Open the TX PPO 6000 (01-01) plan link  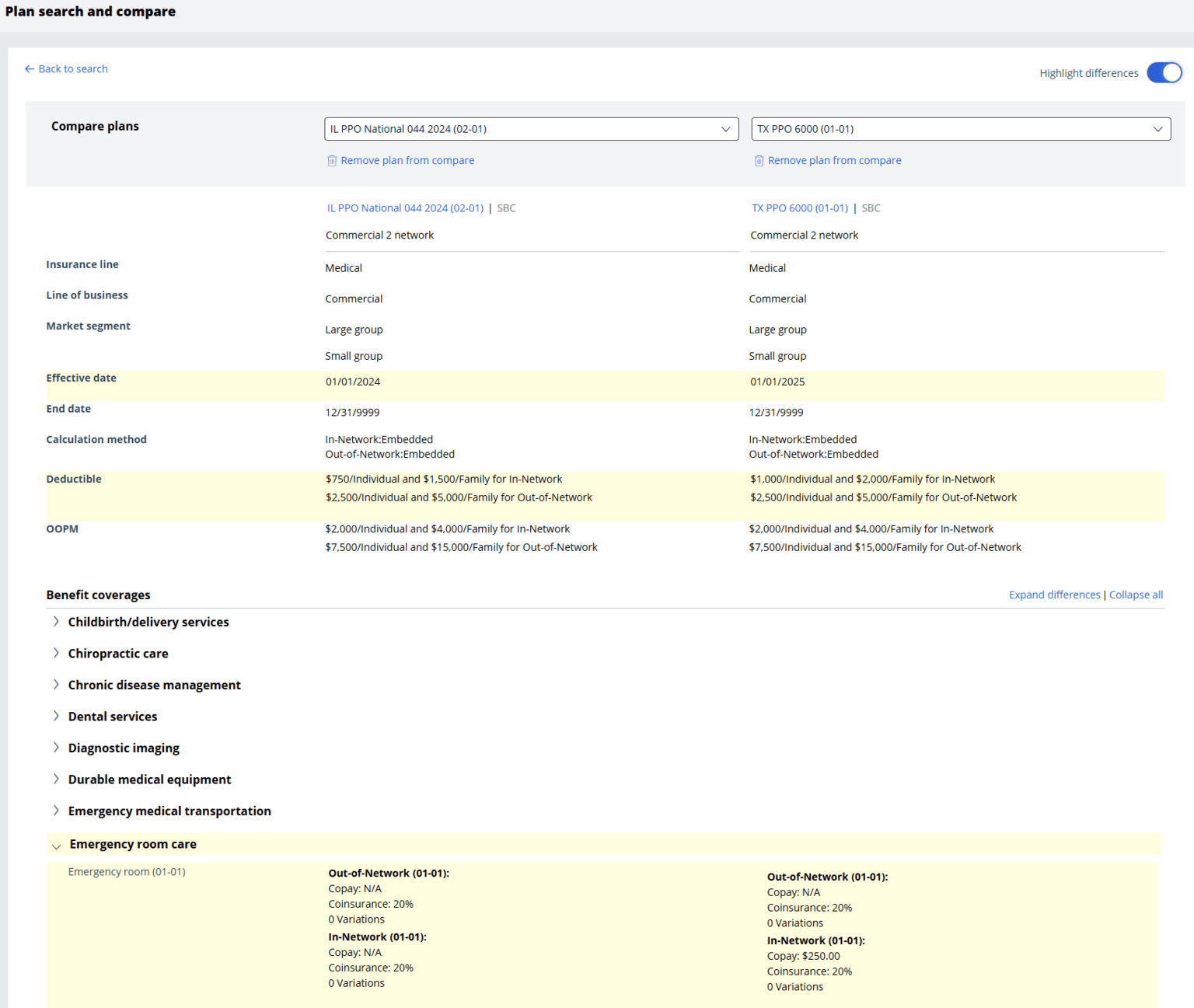coord(799,208)
